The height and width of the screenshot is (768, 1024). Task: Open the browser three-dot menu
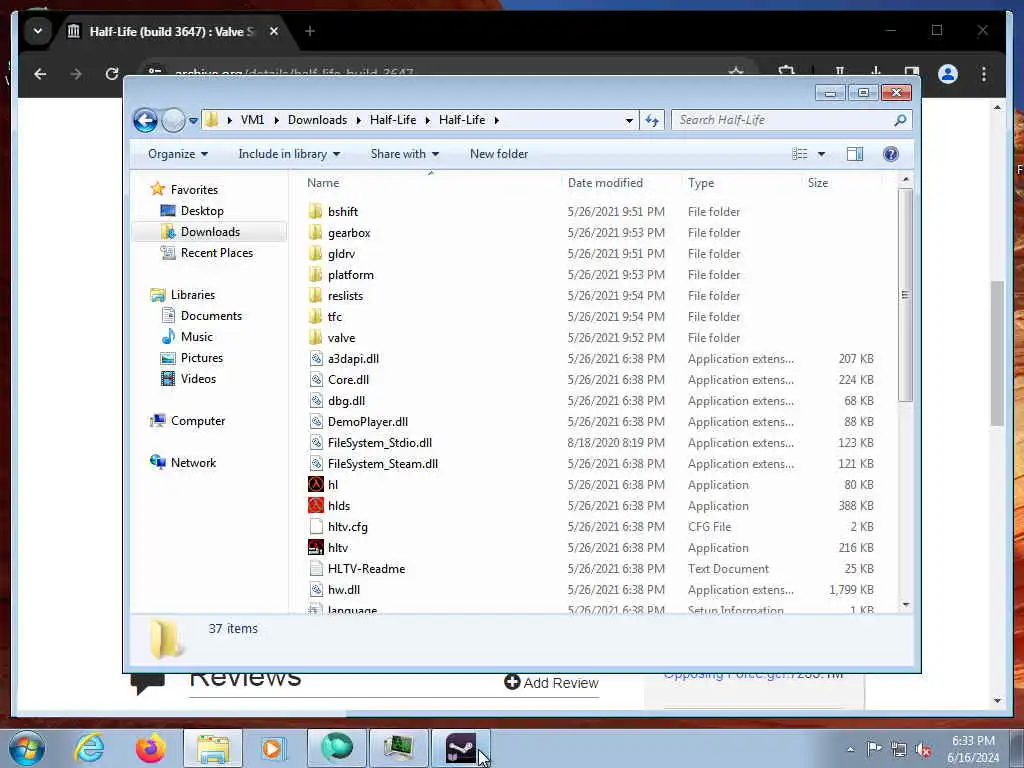984,74
